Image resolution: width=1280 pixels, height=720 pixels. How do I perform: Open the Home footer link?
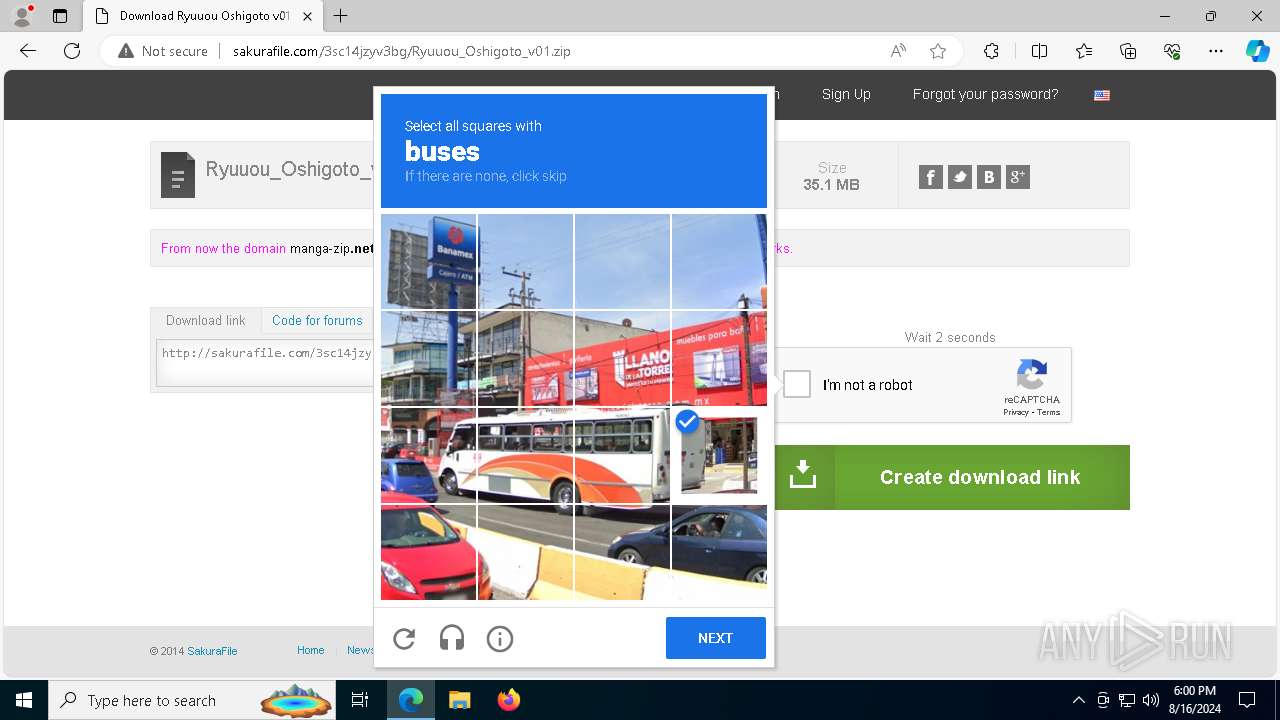311,650
